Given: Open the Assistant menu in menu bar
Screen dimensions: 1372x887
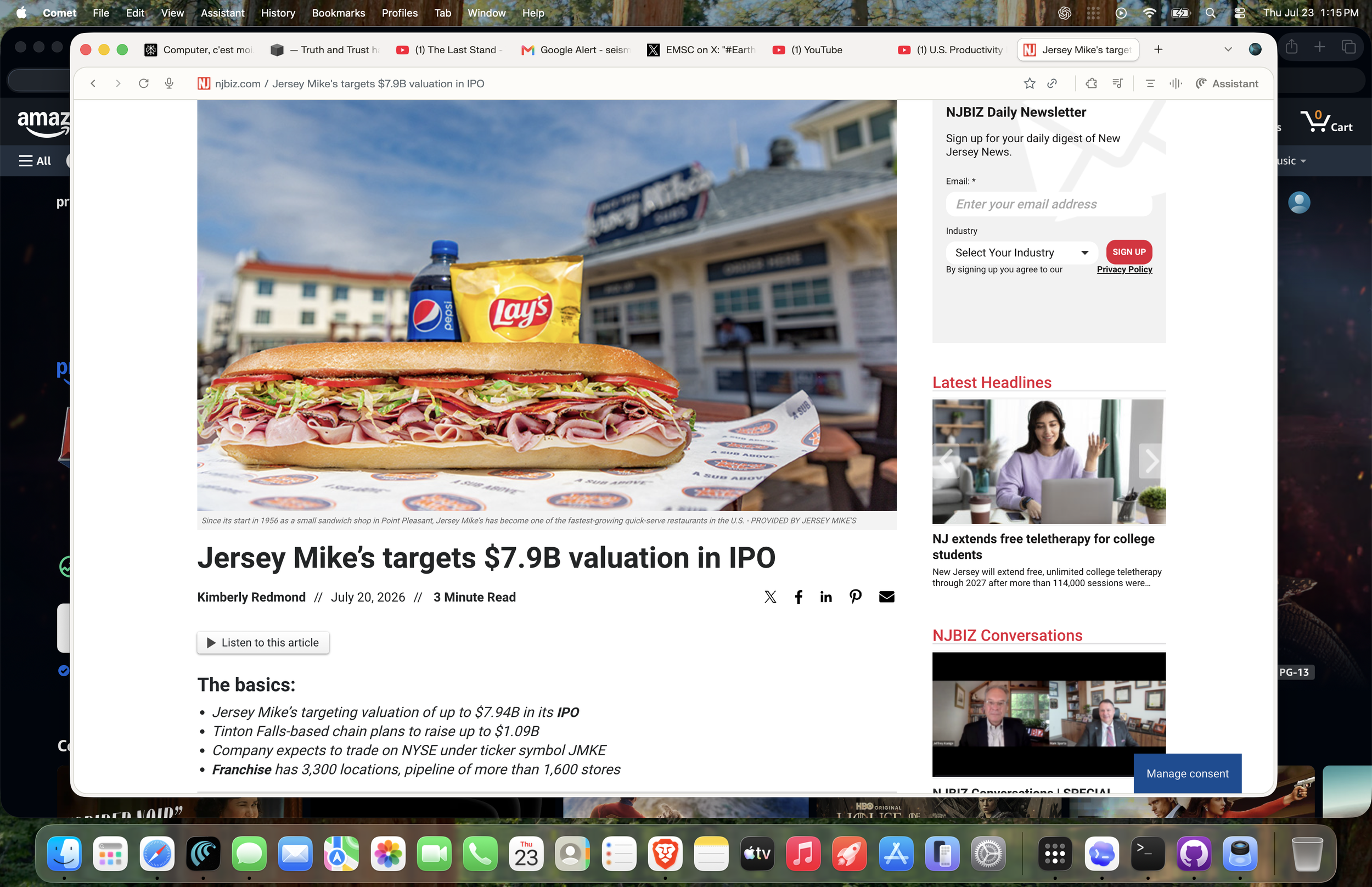Looking at the screenshot, I should pyautogui.click(x=222, y=13).
